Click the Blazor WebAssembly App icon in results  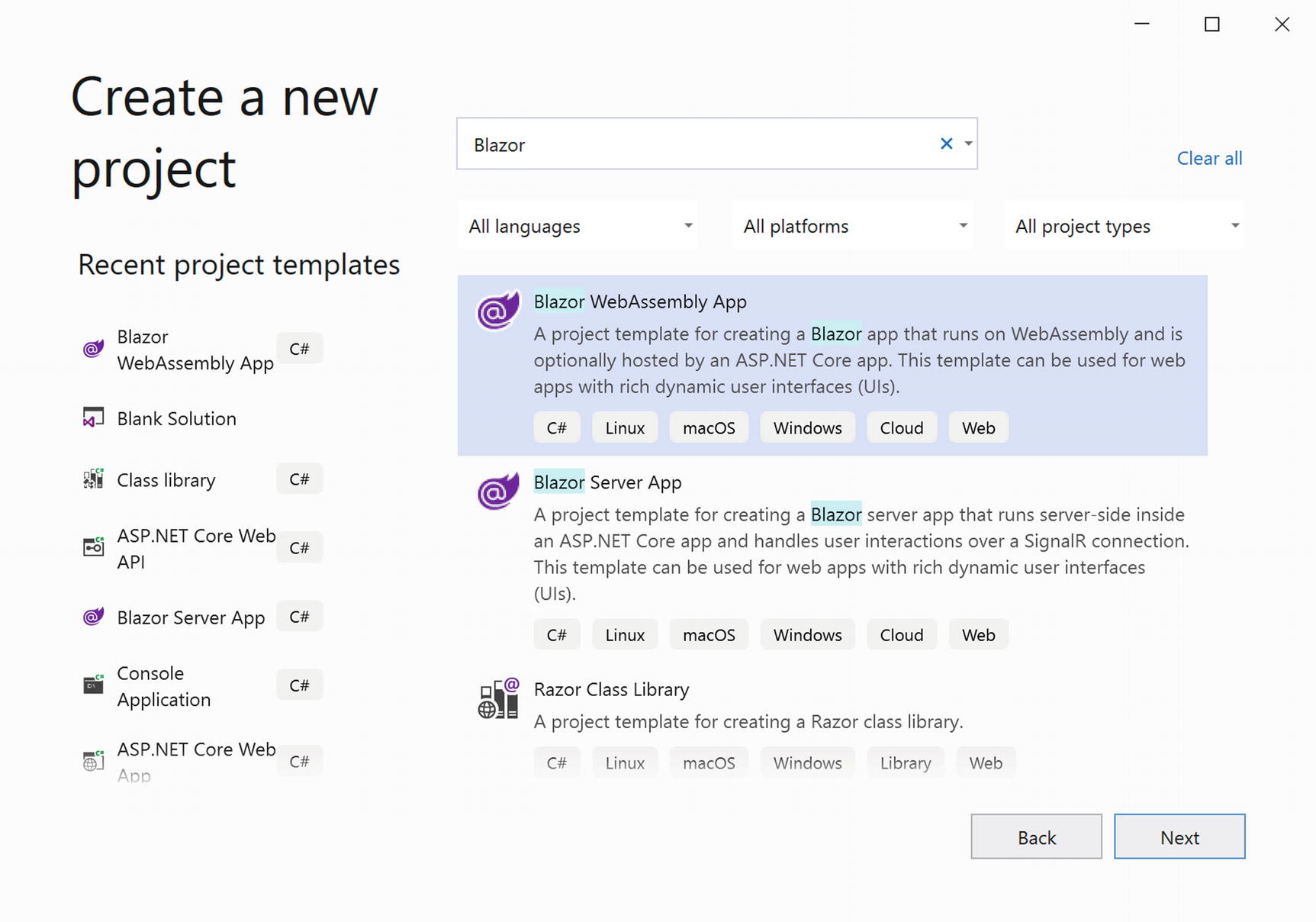point(497,310)
